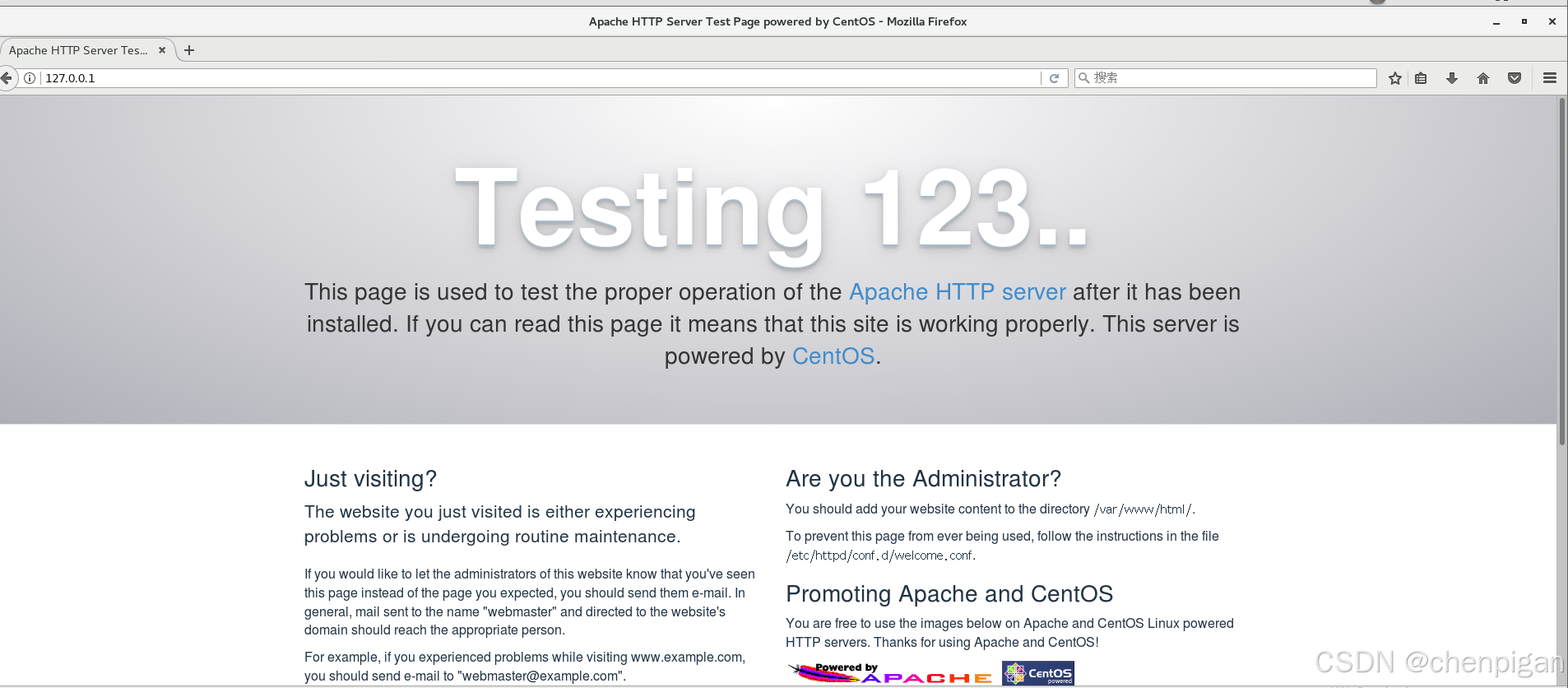Open Pocket saved list icon

[x=1515, y=78]
